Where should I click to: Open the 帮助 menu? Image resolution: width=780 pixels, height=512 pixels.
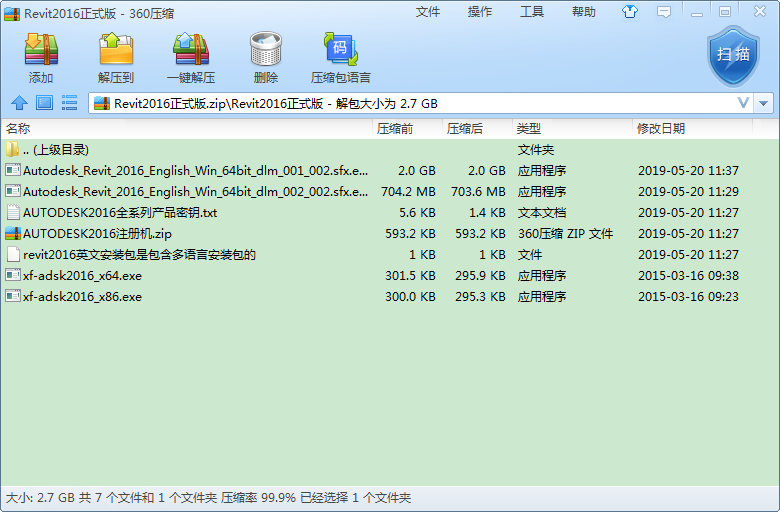584,12
